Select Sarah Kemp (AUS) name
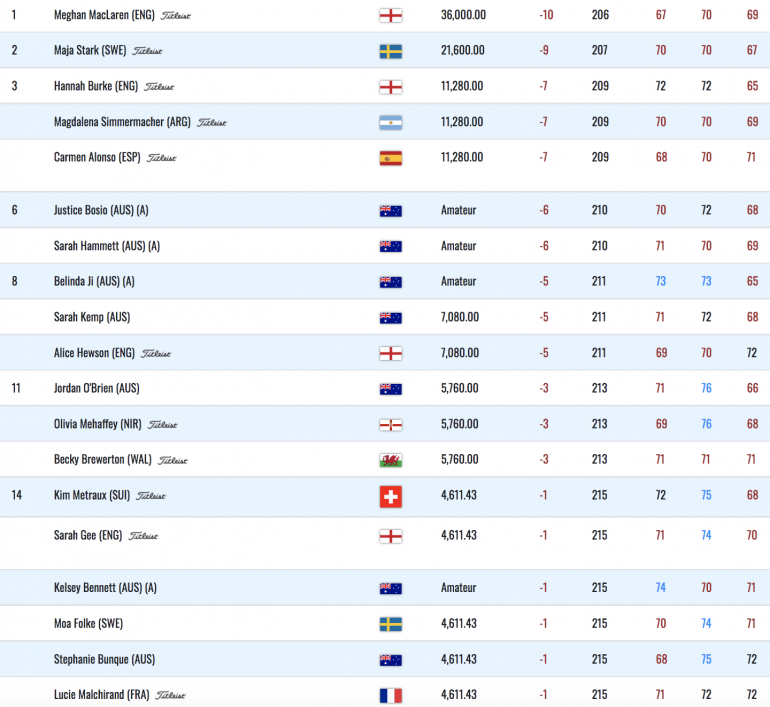 click(x=92, y=317)
